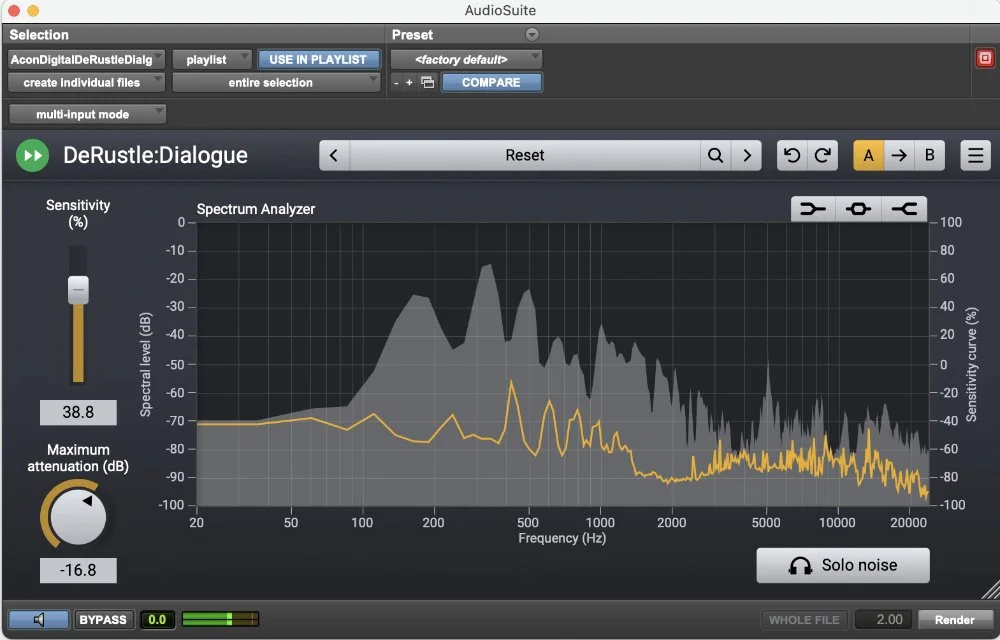Open multi-input mode dropdown
The image size is (1000, 640).
click(87, 115)
